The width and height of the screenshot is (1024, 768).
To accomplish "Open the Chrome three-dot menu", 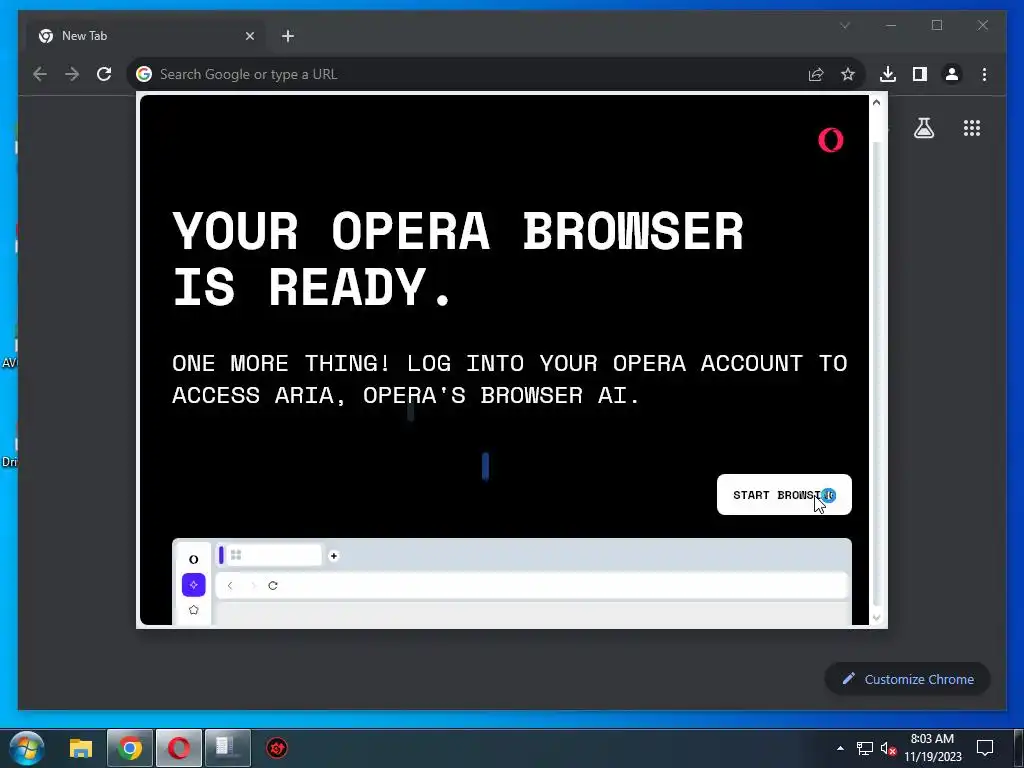I will [x=984, y=74].
